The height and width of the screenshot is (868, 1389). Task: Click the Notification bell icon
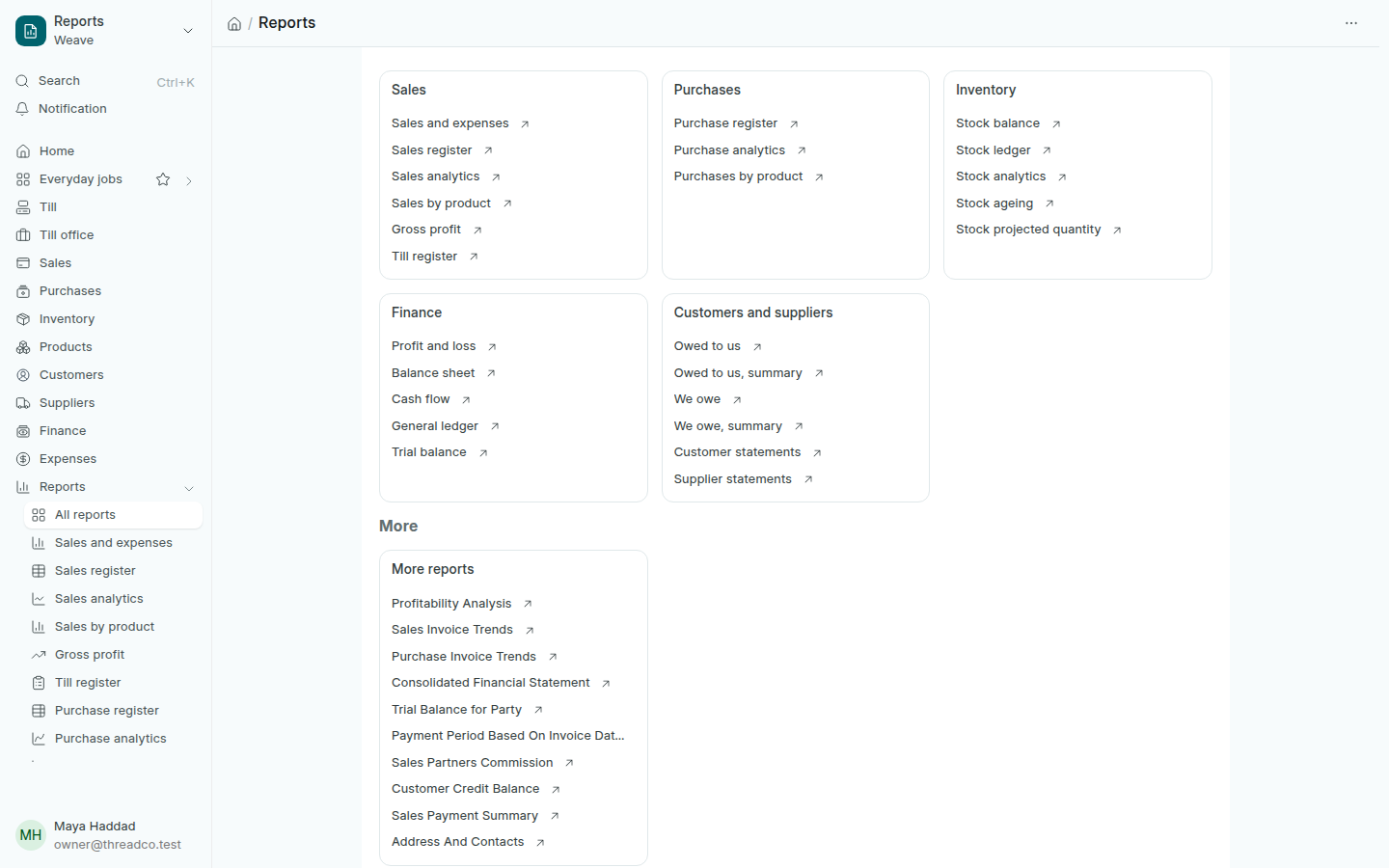click(x=22, y=109)
